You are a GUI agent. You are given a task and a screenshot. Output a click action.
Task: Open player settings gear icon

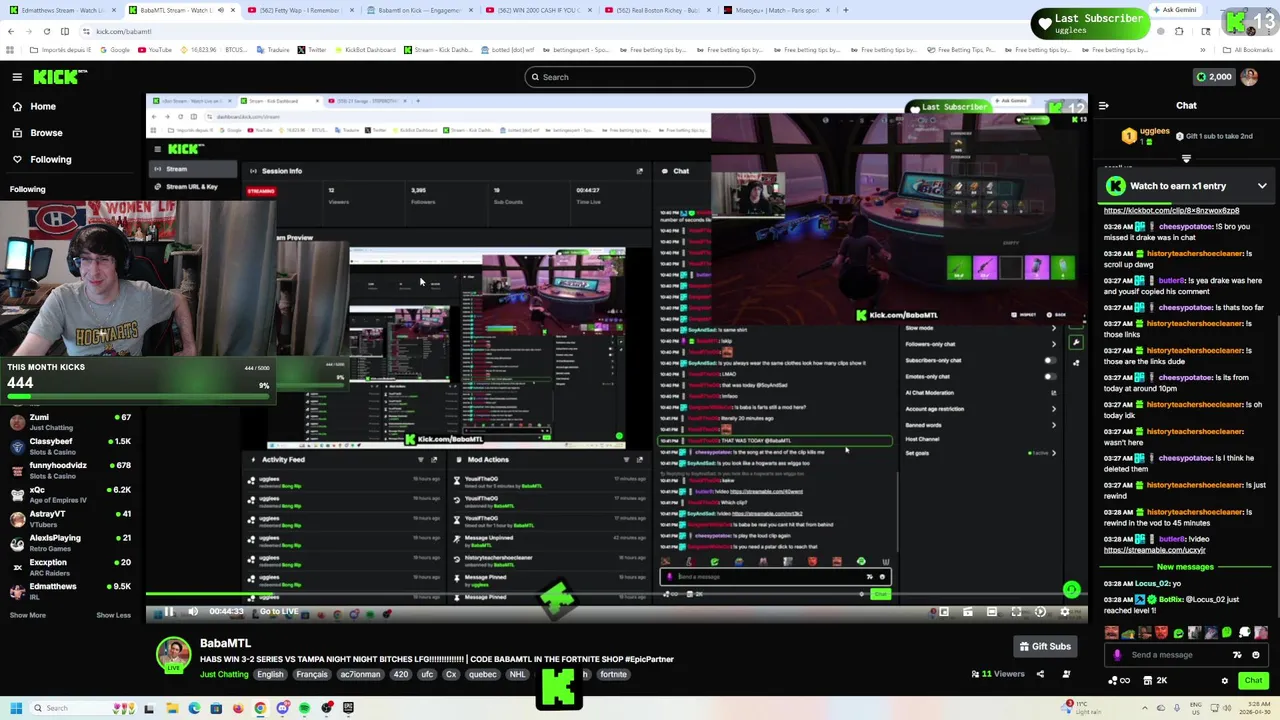[x=1065, y=612]
